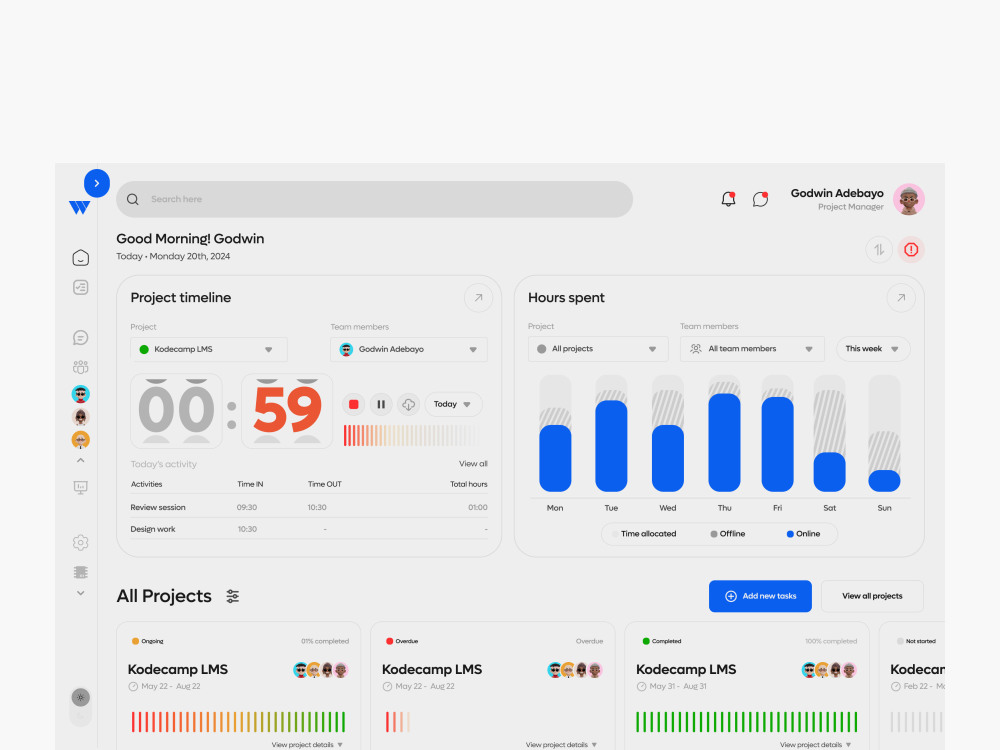
Task: Open the Completed Kodecamp LMS card title
Action: tap(686, 670)
